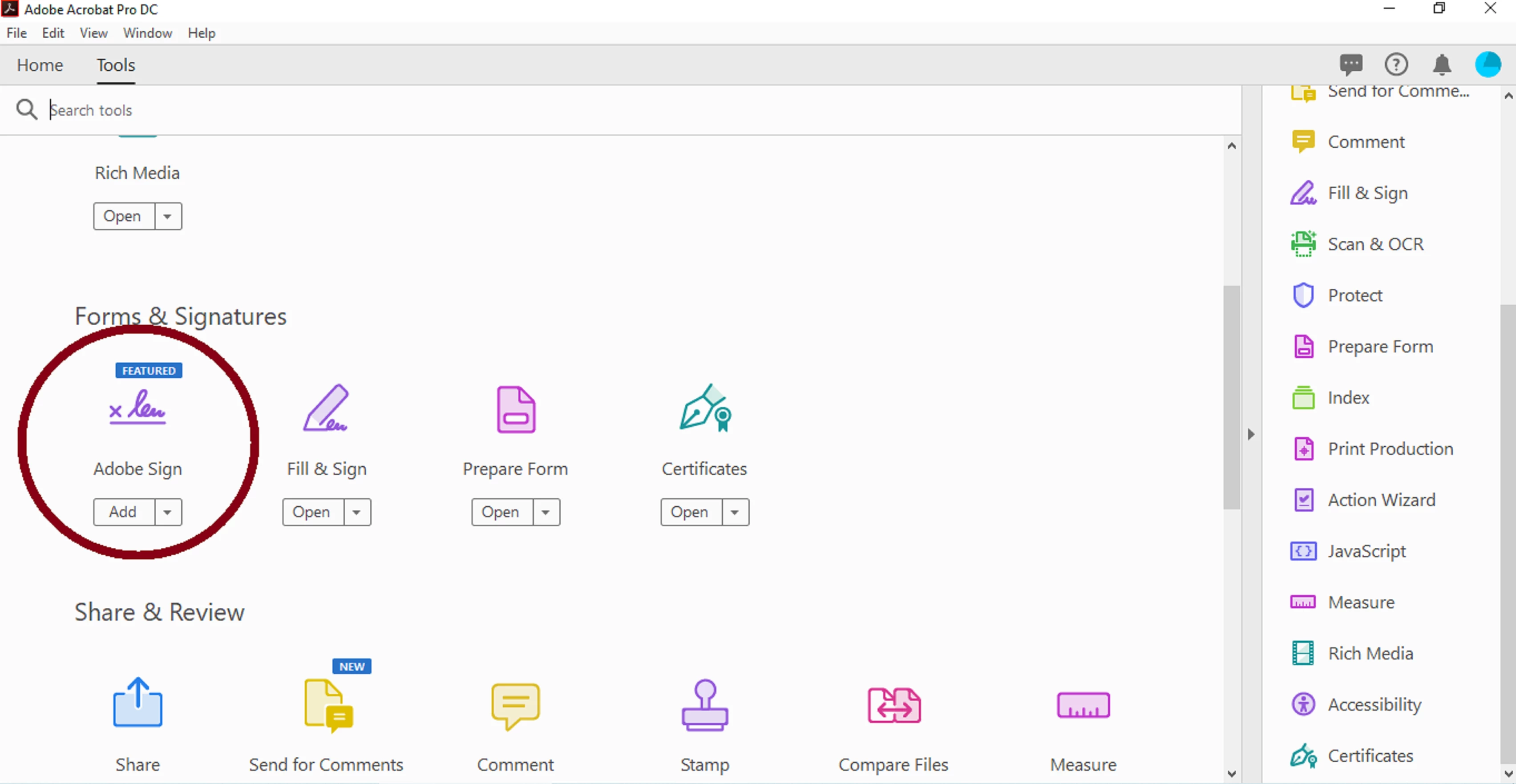Click the Send for Comments icon
1516x784 pixels.
(327, 705)
